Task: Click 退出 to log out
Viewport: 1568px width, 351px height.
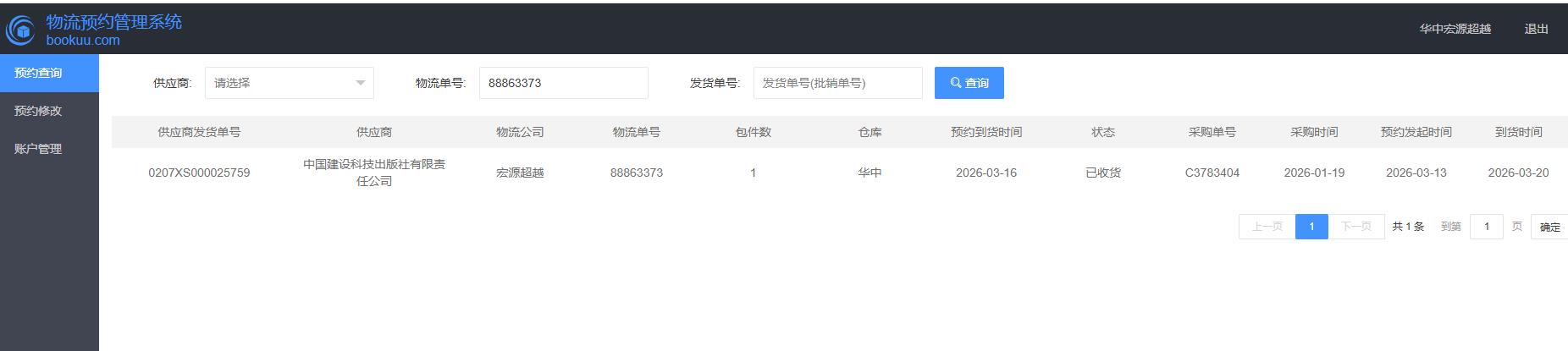Action: coord(1536,29)
